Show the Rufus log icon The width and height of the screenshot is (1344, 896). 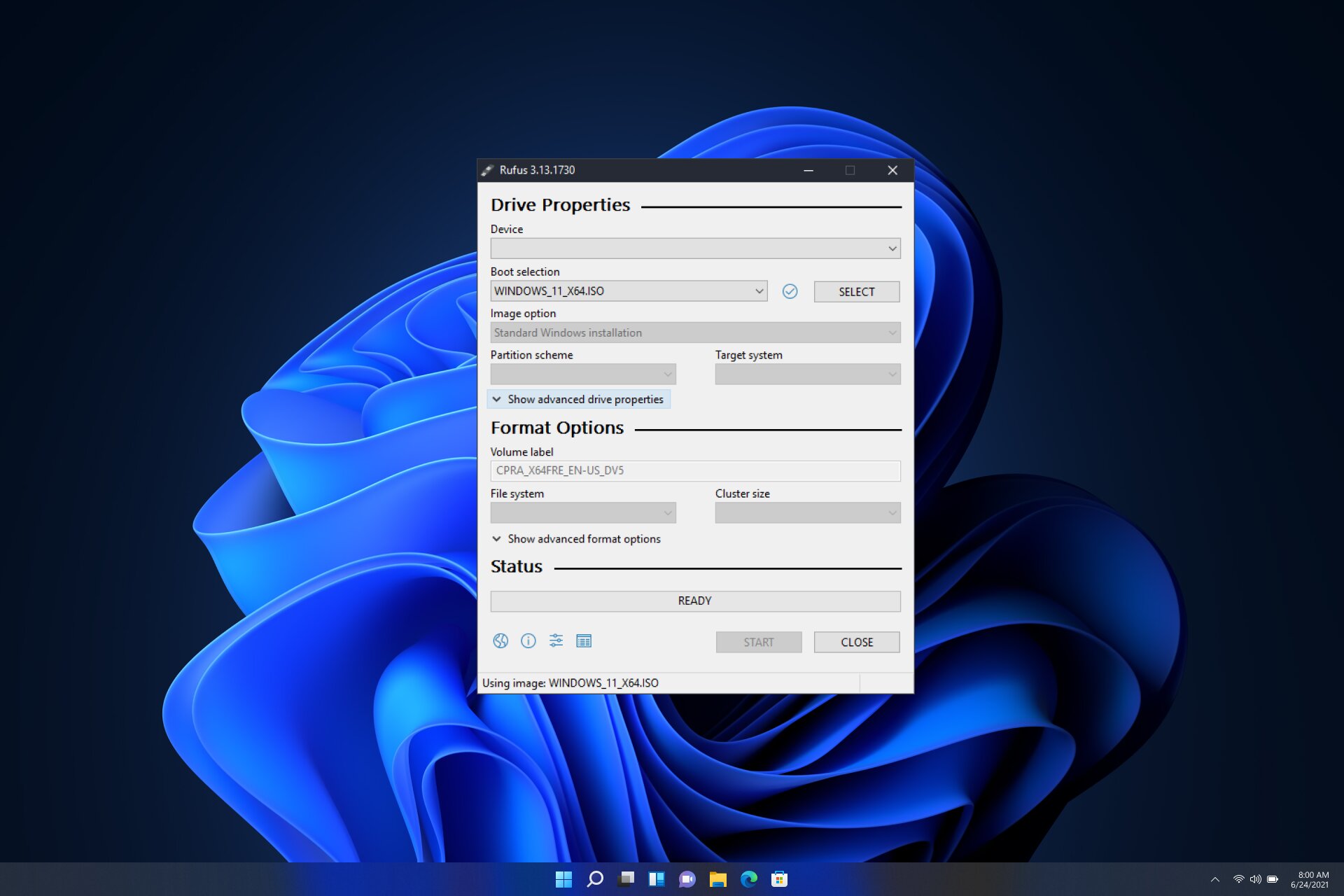point(584,640)
